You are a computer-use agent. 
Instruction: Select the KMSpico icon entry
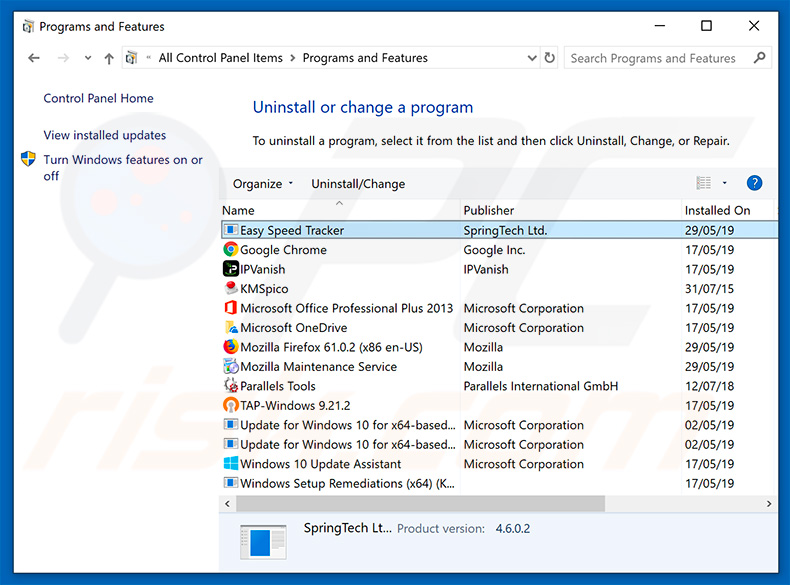click(x=231, y=289)
